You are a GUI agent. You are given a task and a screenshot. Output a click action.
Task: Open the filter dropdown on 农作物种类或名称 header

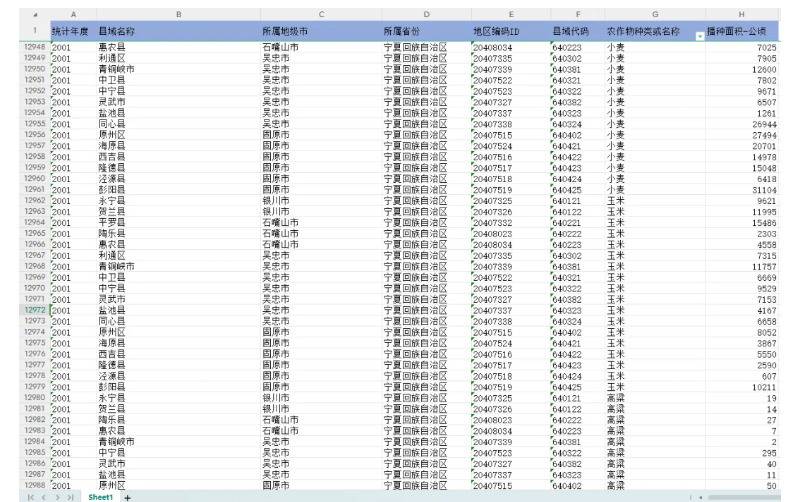(x=700, y=36)
